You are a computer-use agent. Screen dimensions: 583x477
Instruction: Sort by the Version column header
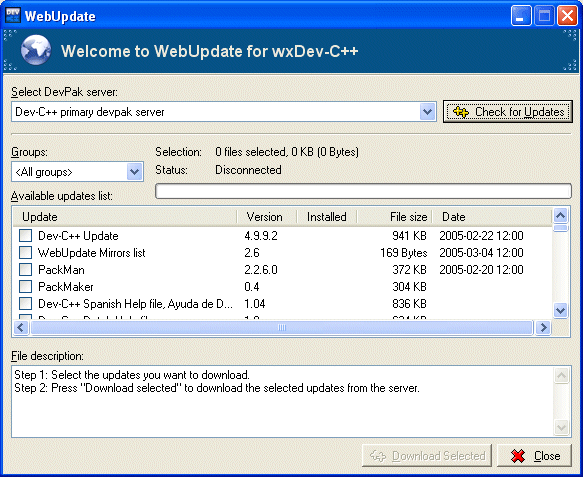pyautogui.click(x=267, y=217)
